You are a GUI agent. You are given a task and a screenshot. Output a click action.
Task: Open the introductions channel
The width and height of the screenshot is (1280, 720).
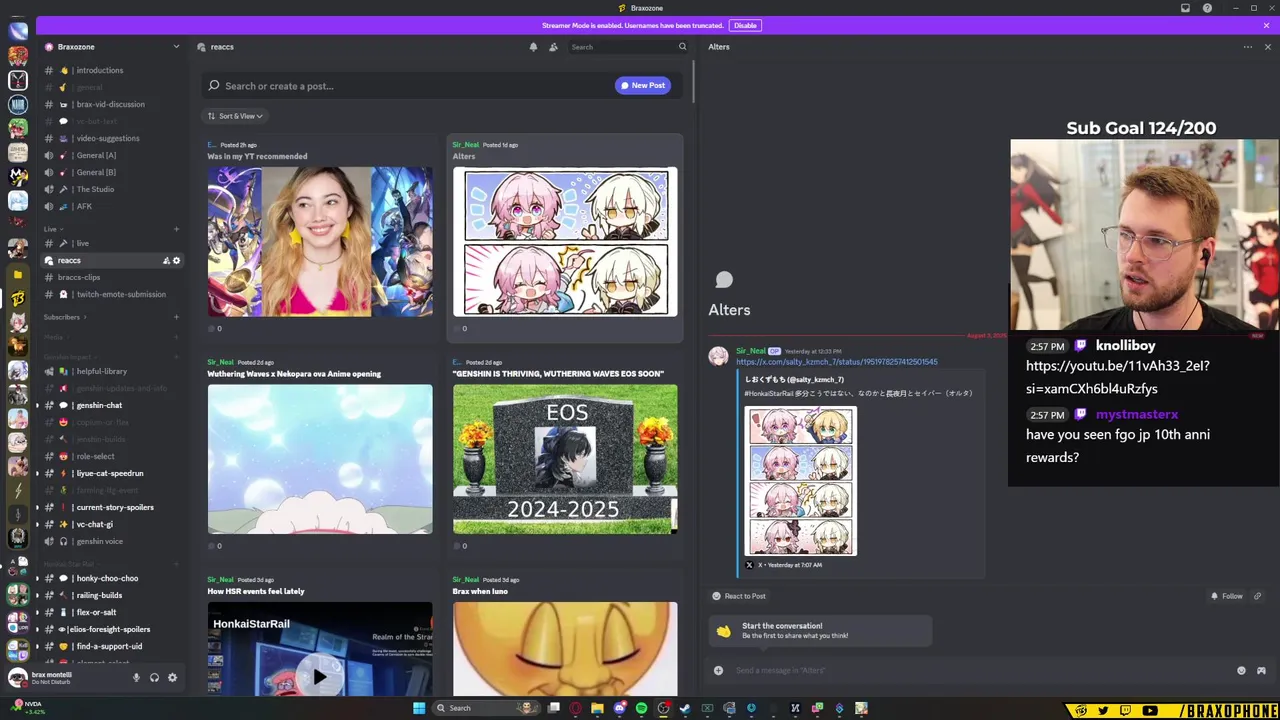tap(112, 70)
